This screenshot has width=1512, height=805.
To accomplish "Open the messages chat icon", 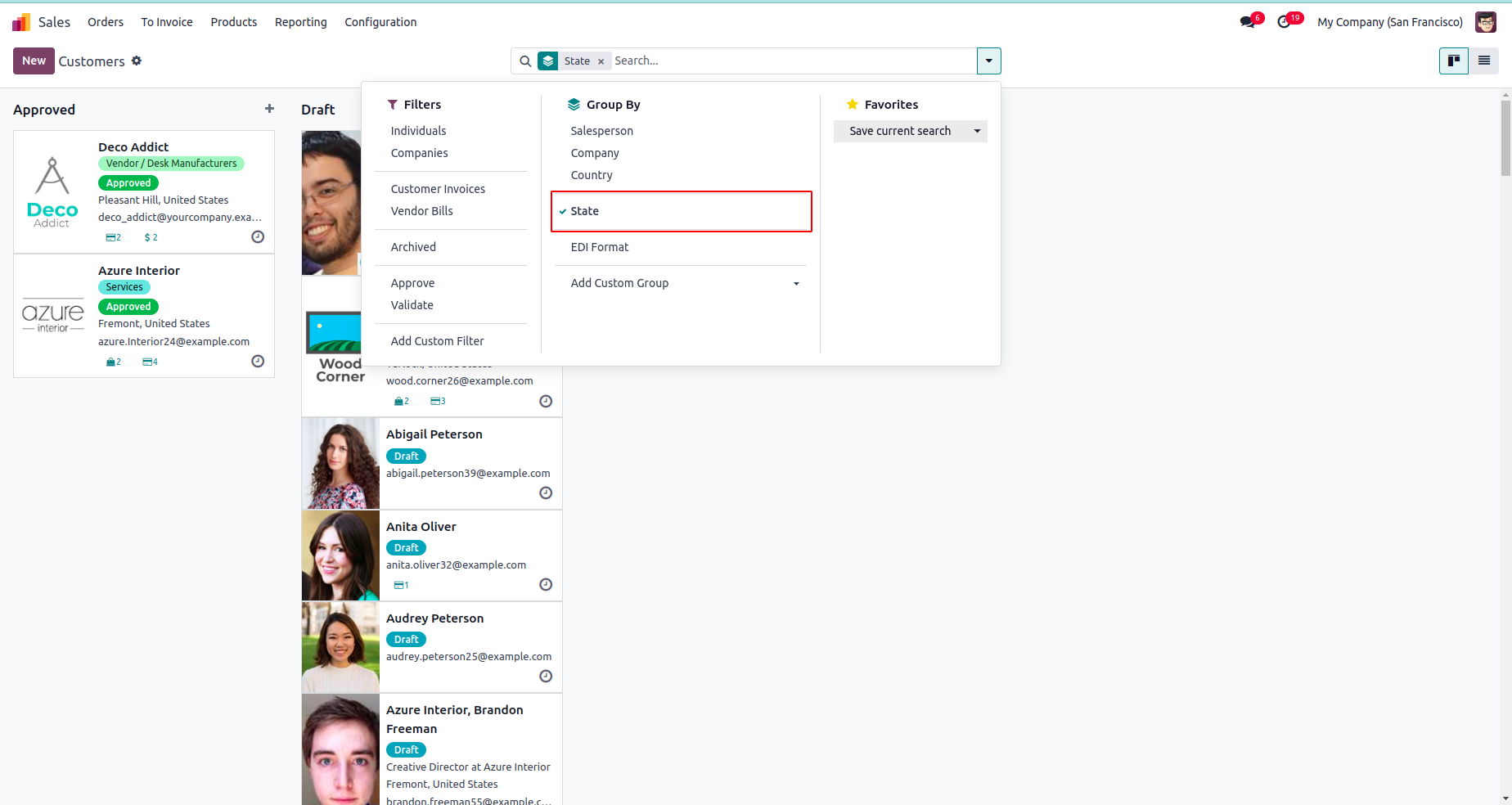I will pyautogui.click(x=1248, y=22).
